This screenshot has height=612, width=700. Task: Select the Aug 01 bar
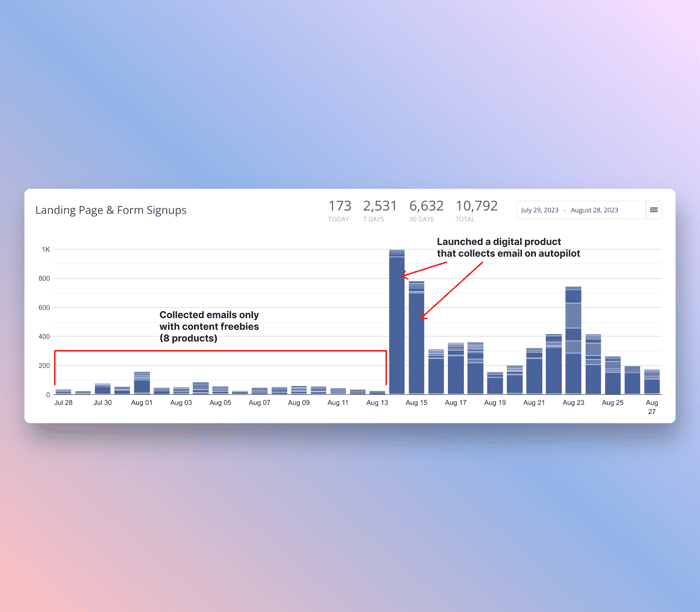142,383
